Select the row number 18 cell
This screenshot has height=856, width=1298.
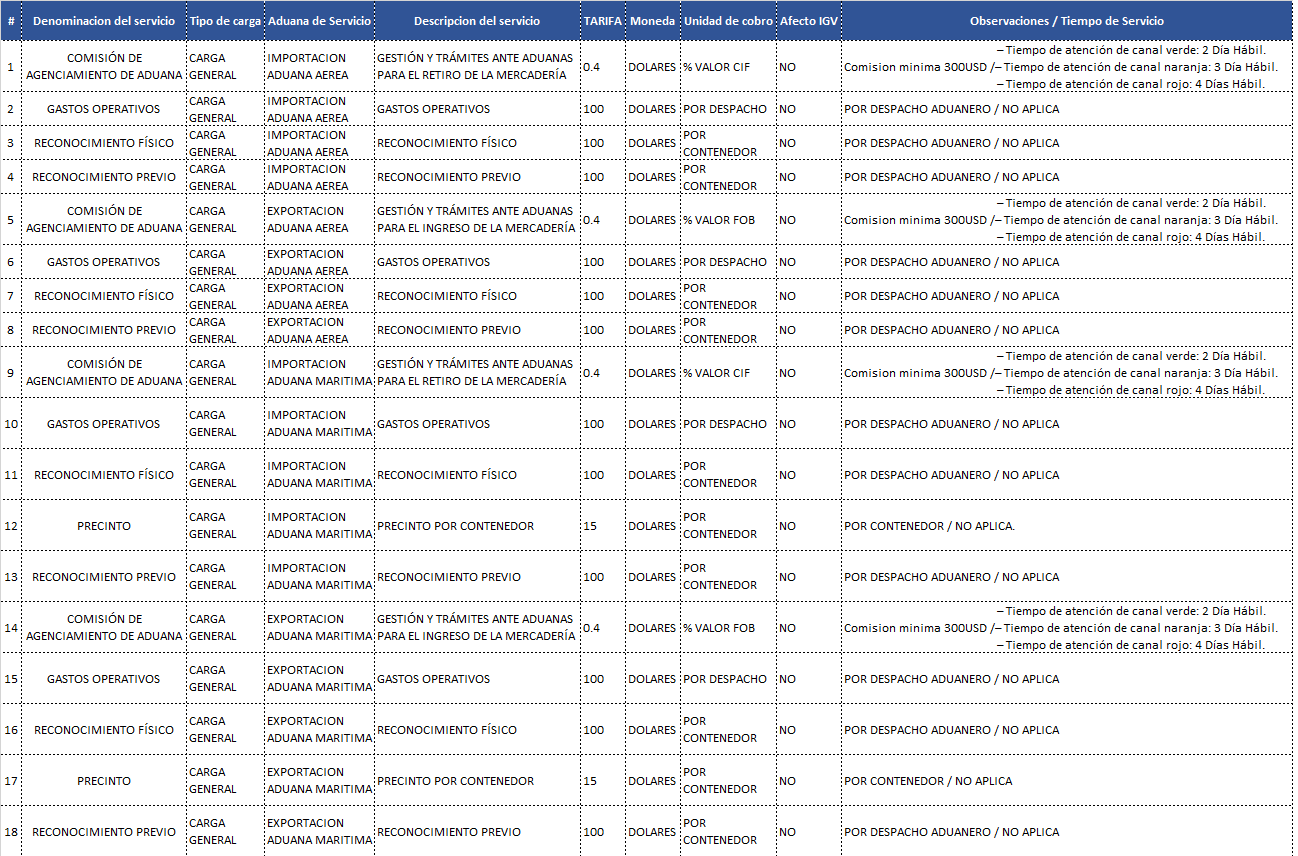click(x=11, y=832)
